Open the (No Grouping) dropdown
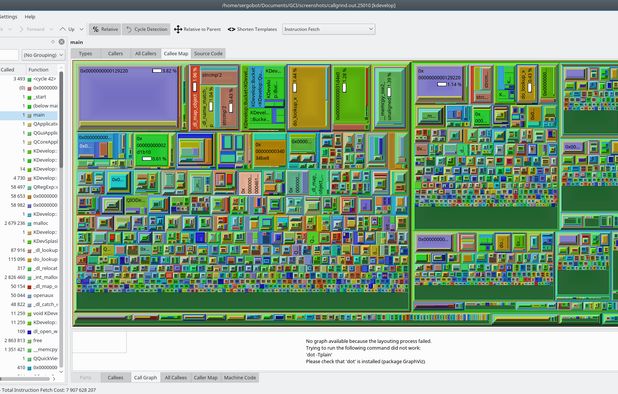The height and width of the screenshot is (394, 618). pos(43,55)
